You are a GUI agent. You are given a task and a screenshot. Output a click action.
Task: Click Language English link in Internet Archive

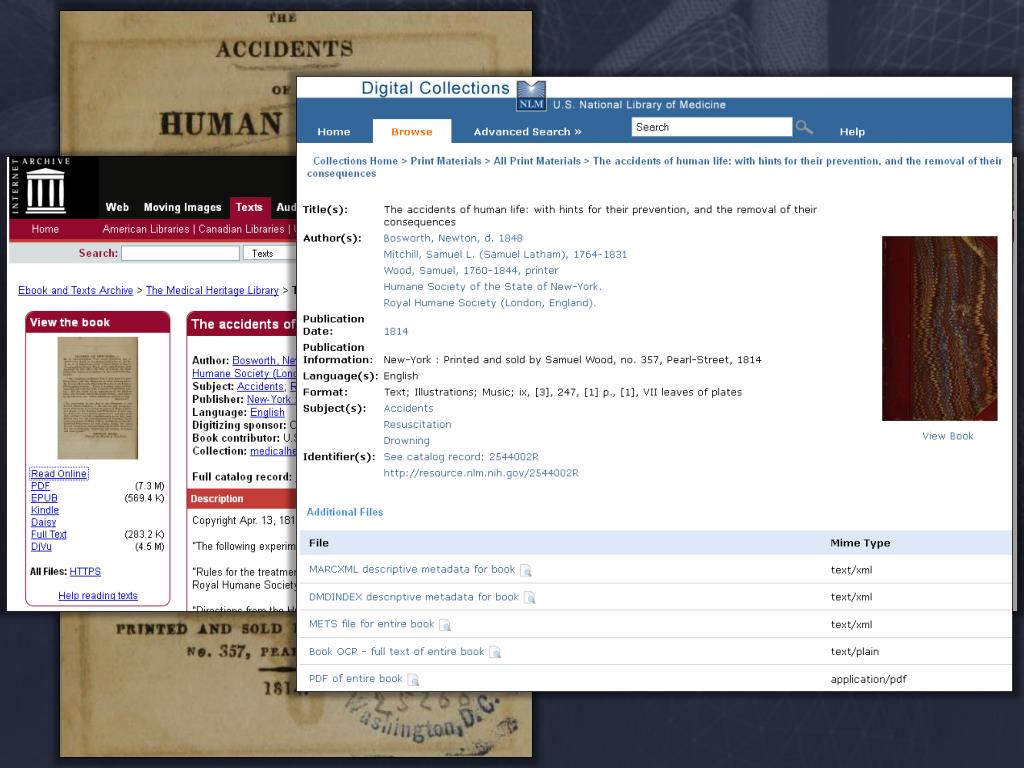(267, 413)
